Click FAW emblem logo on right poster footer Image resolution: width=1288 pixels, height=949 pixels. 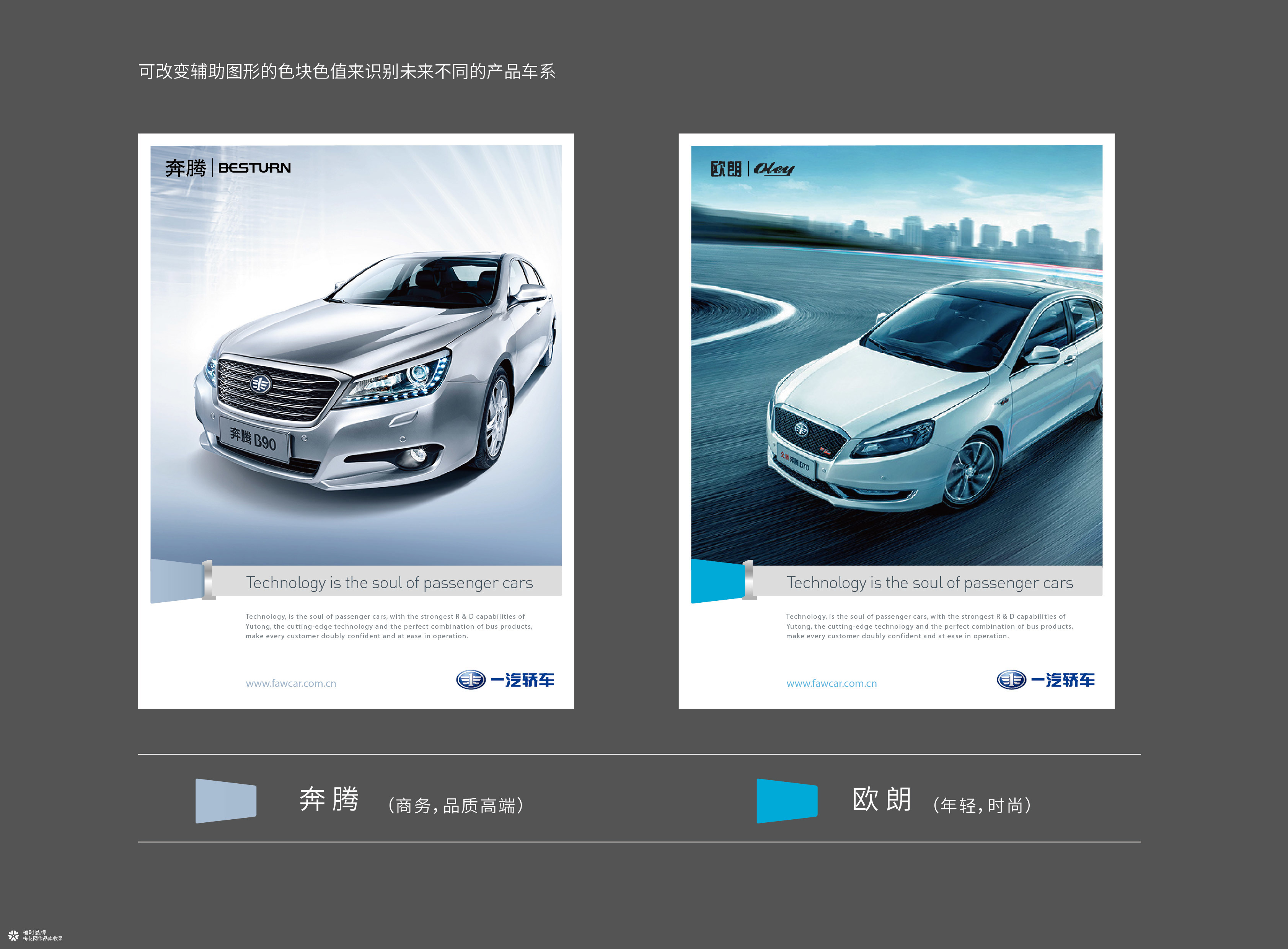tap(1011, 680)
